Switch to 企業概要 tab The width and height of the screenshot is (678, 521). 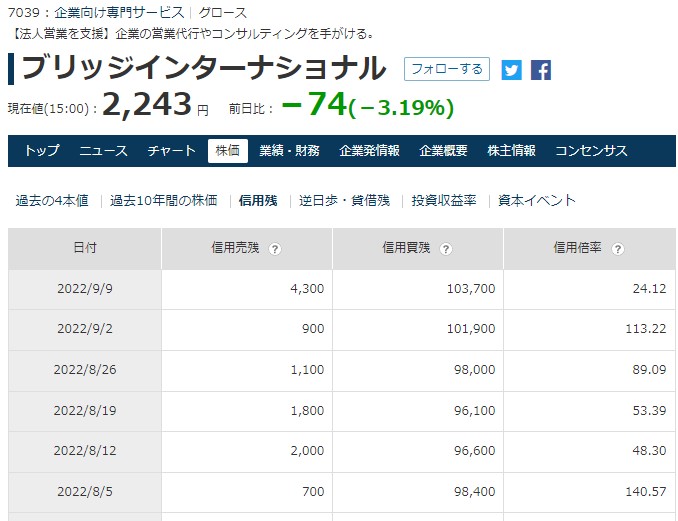click(x=443, y=150)
